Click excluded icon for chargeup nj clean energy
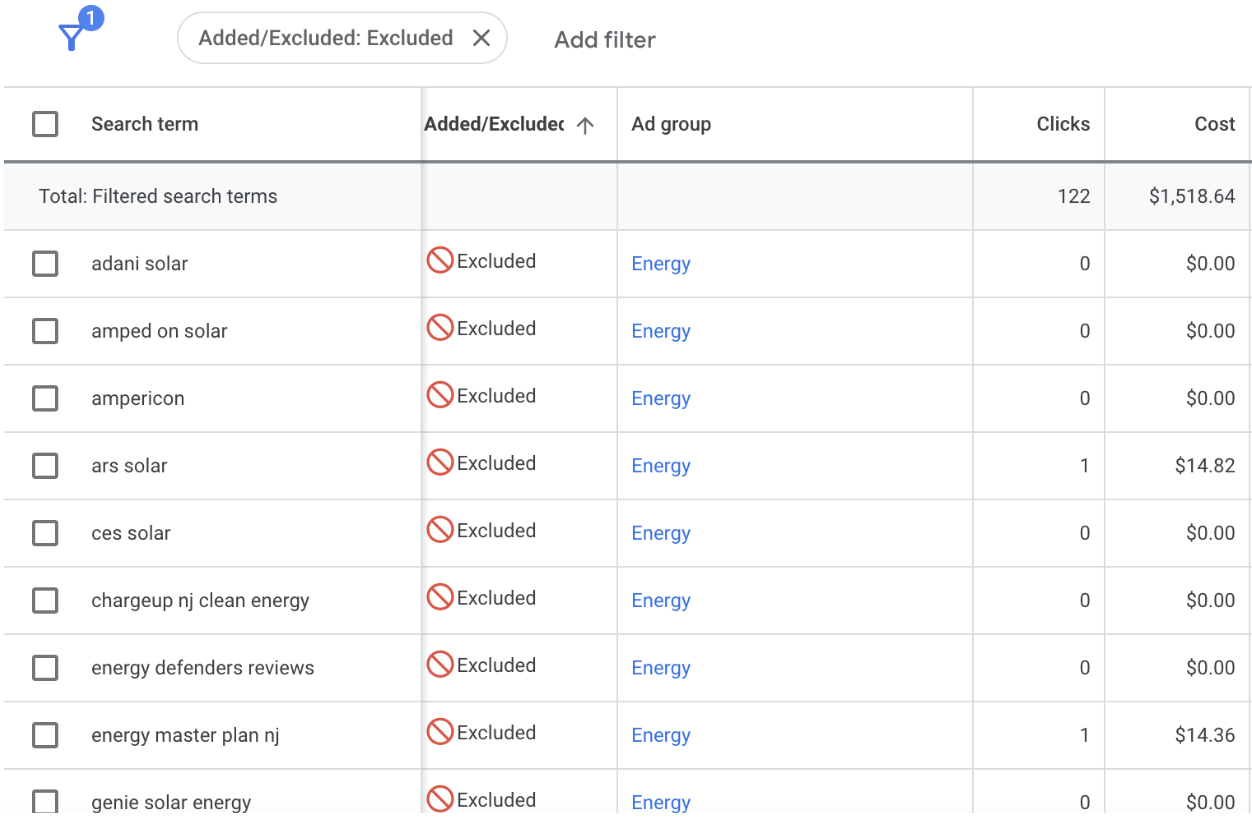The height and width of the screenshot is (818, 1252). coord(440,598)
